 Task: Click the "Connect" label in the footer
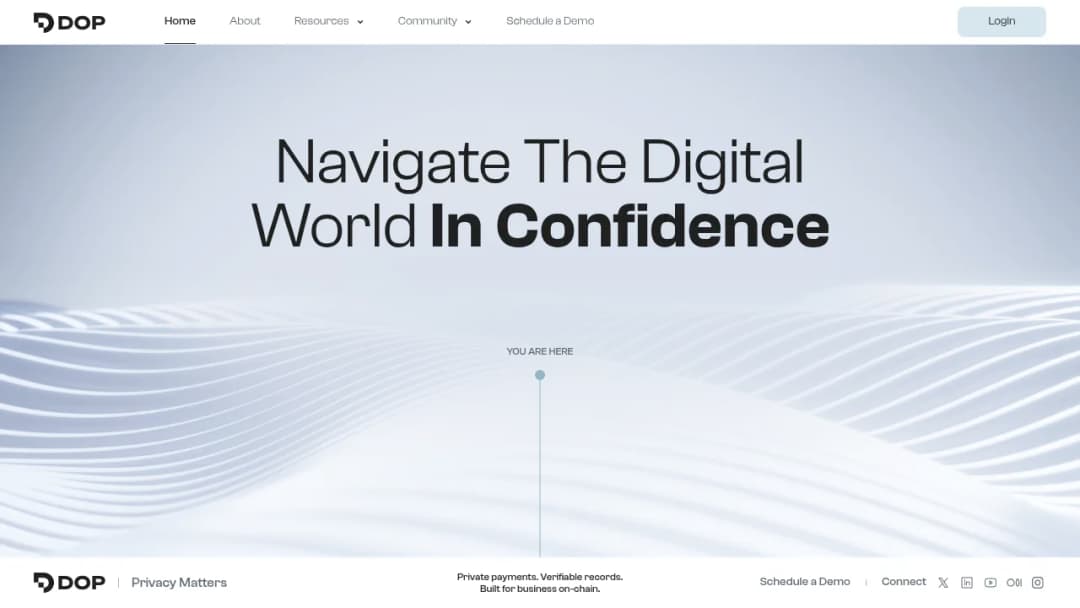tap(904, 582)
